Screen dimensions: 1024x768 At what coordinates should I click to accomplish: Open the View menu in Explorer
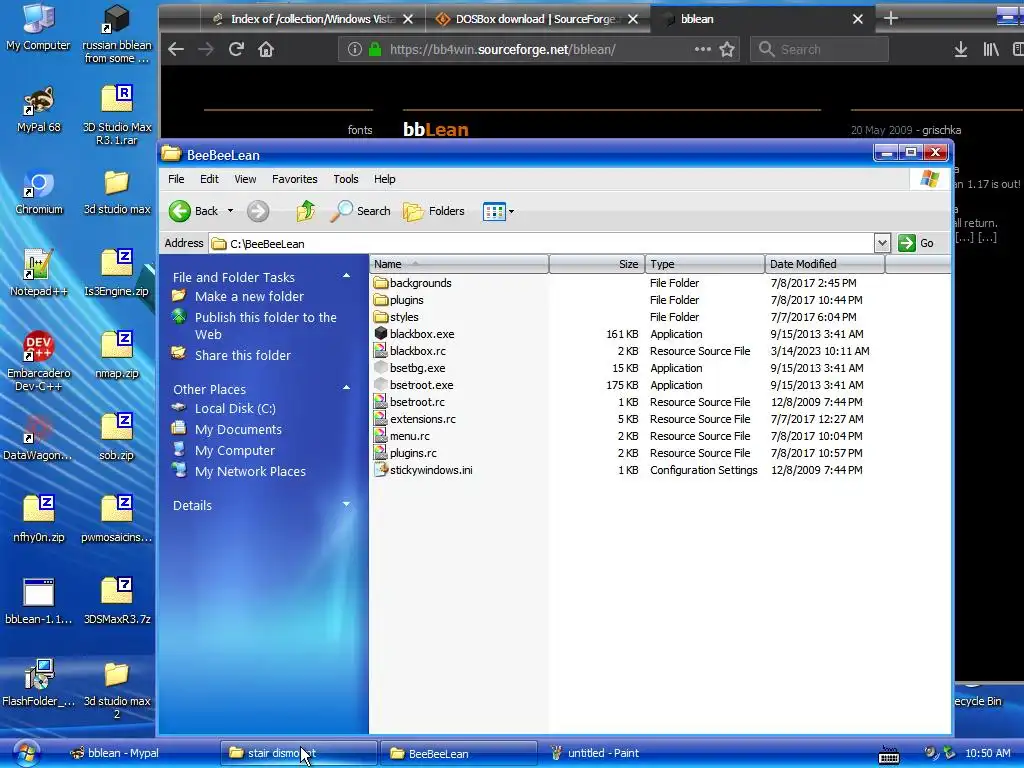point(245,179)
